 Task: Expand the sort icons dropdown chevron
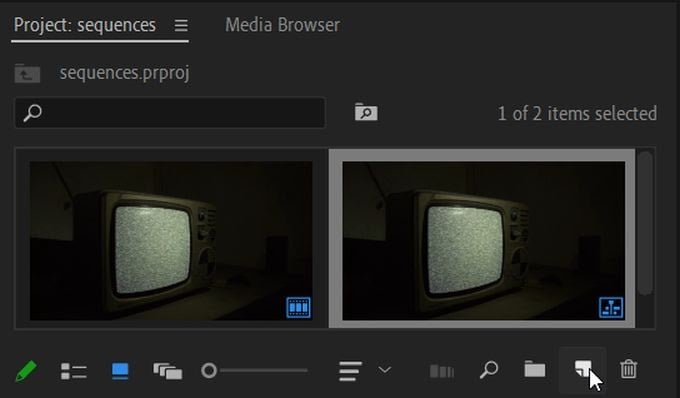pyautogui.click(x=385, y=370)
